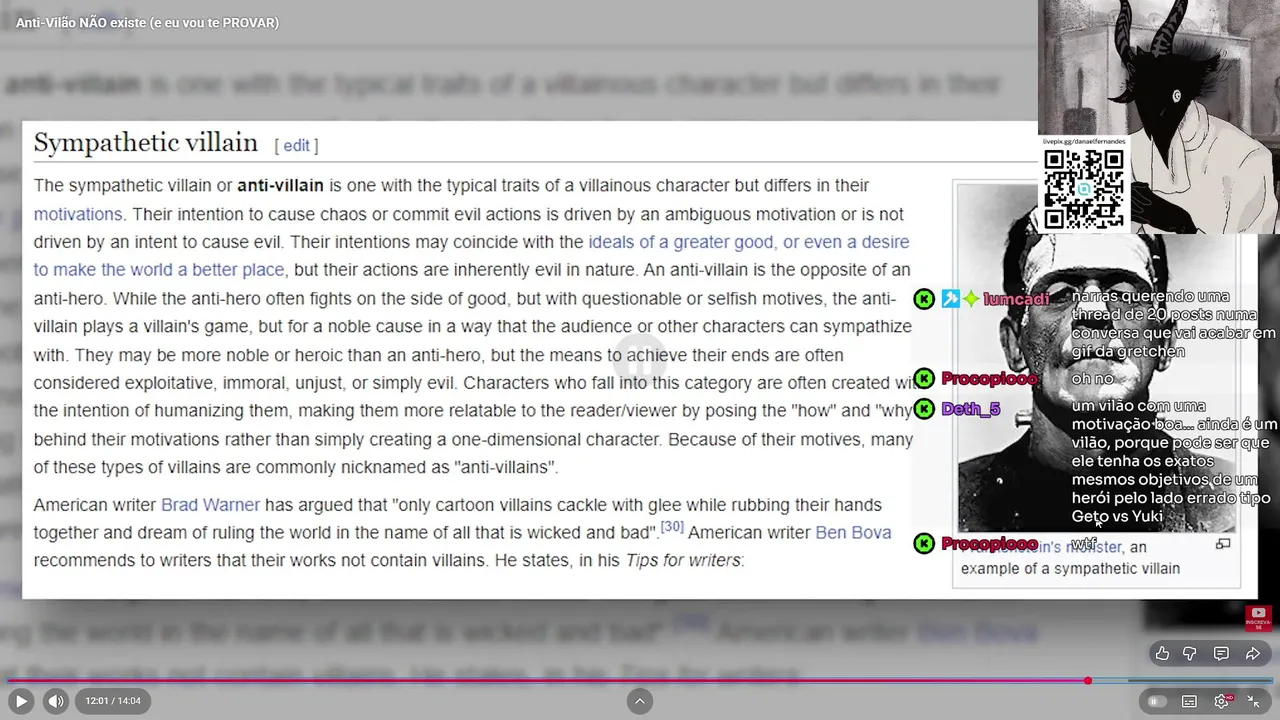This screenshot has width=1280, height=720.
Task: Open the Brad Warner link
Action: (210, 505)
